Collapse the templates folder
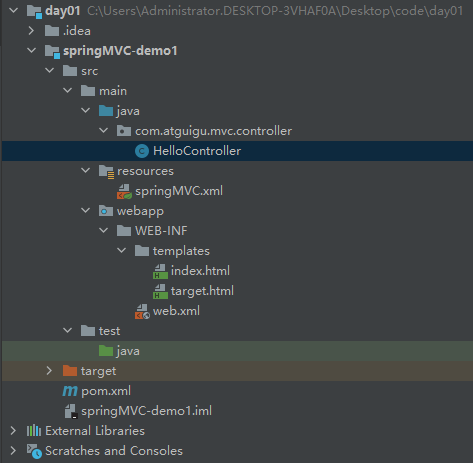Screen dimensions: 473x463 pos(121,251)
